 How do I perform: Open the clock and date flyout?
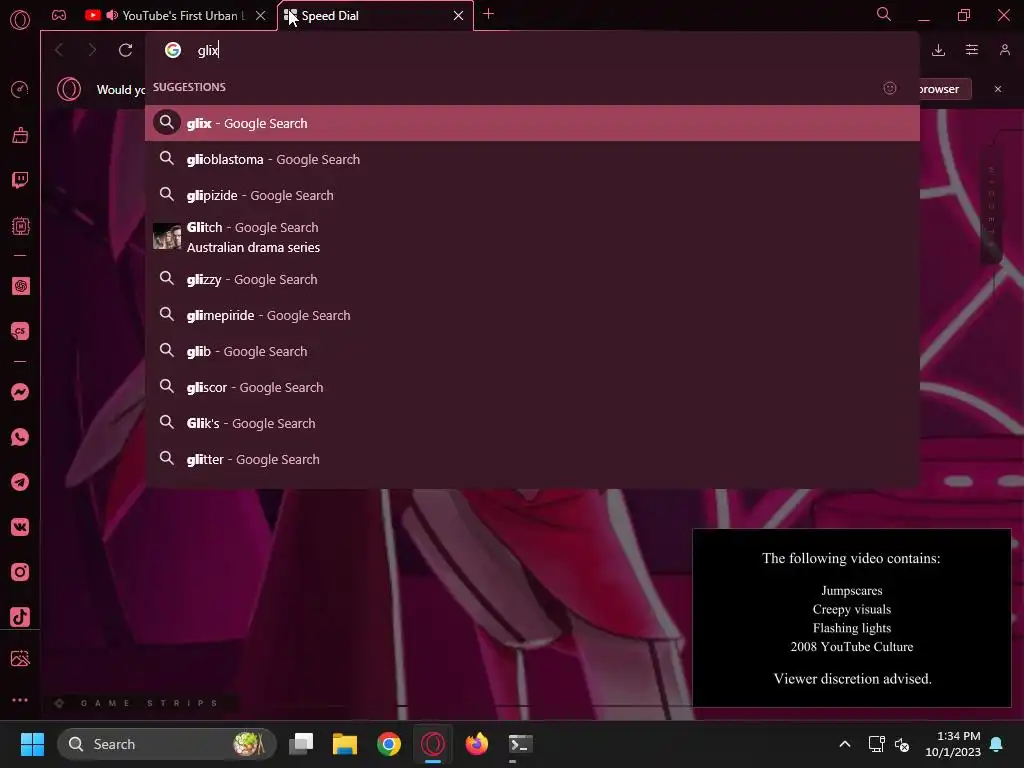click(x=953, y=744)
